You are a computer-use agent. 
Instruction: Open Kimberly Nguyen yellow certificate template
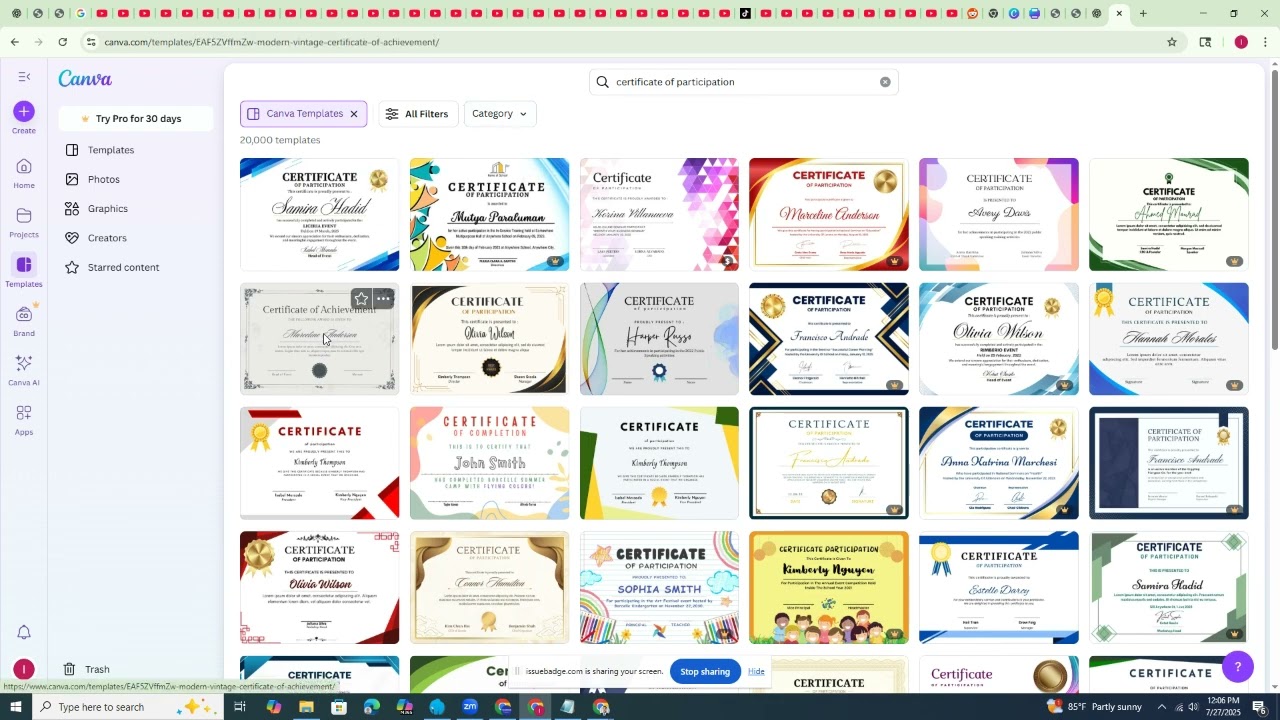point(829,588)
